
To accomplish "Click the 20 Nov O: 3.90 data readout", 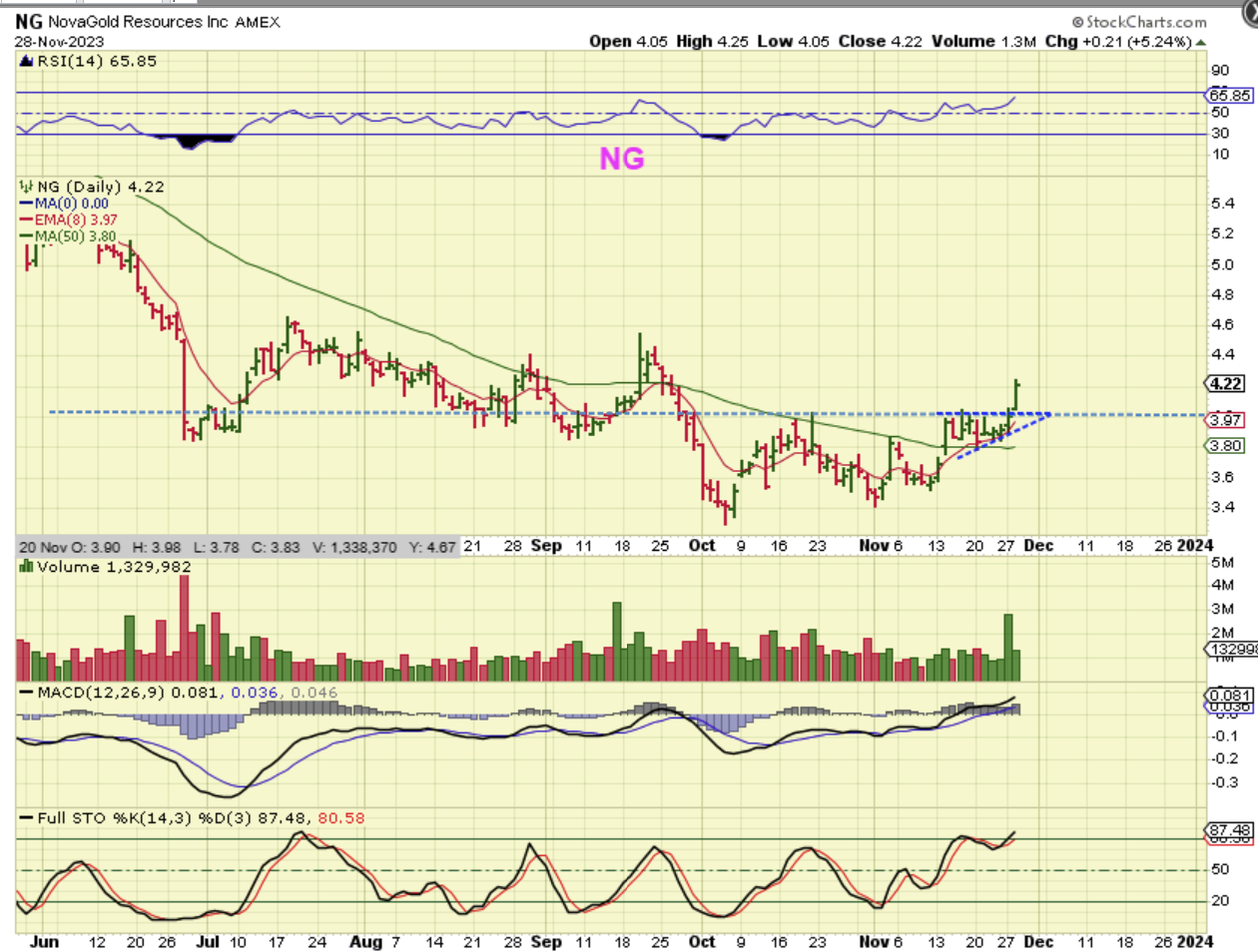I will [x=70, y=547].
